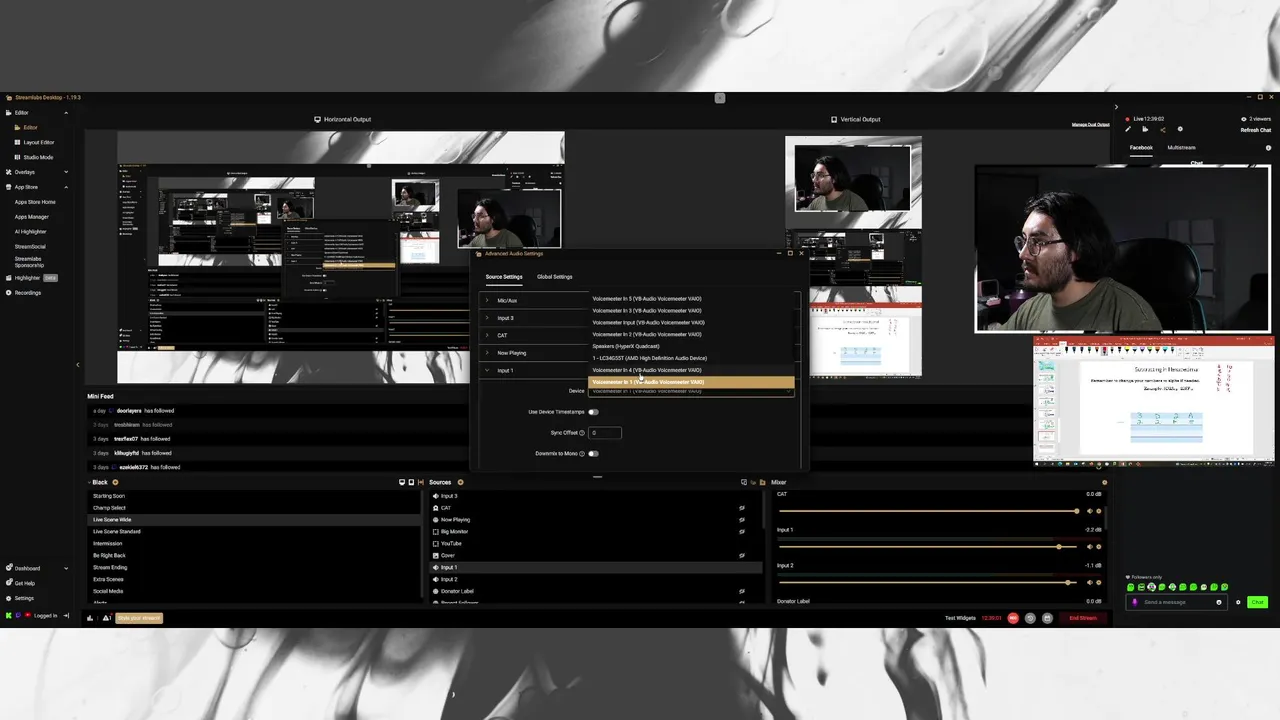Click the performance stats bar chart icon

(x=90, y=617)
